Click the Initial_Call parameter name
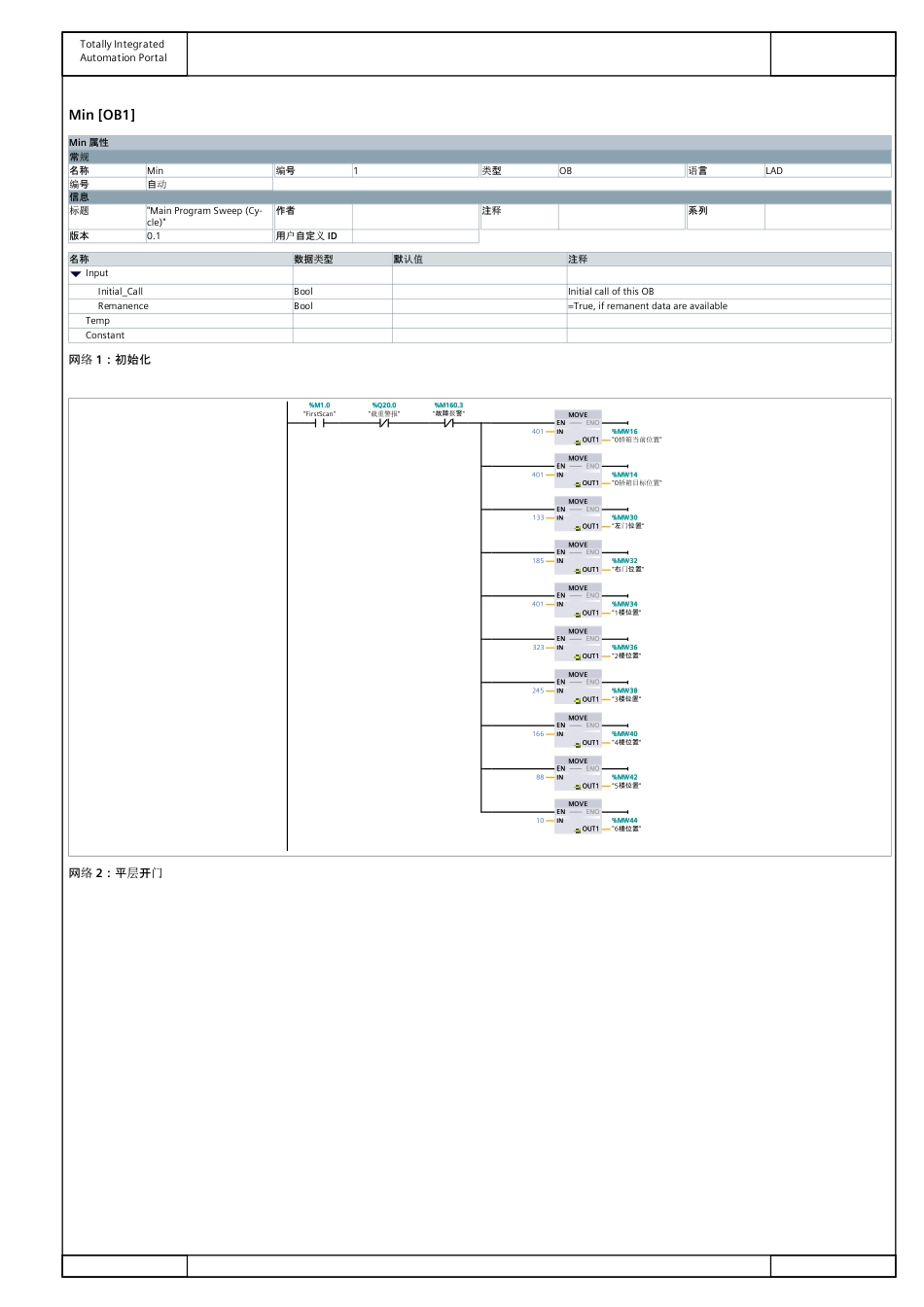924x1307 pixels. 121,292
